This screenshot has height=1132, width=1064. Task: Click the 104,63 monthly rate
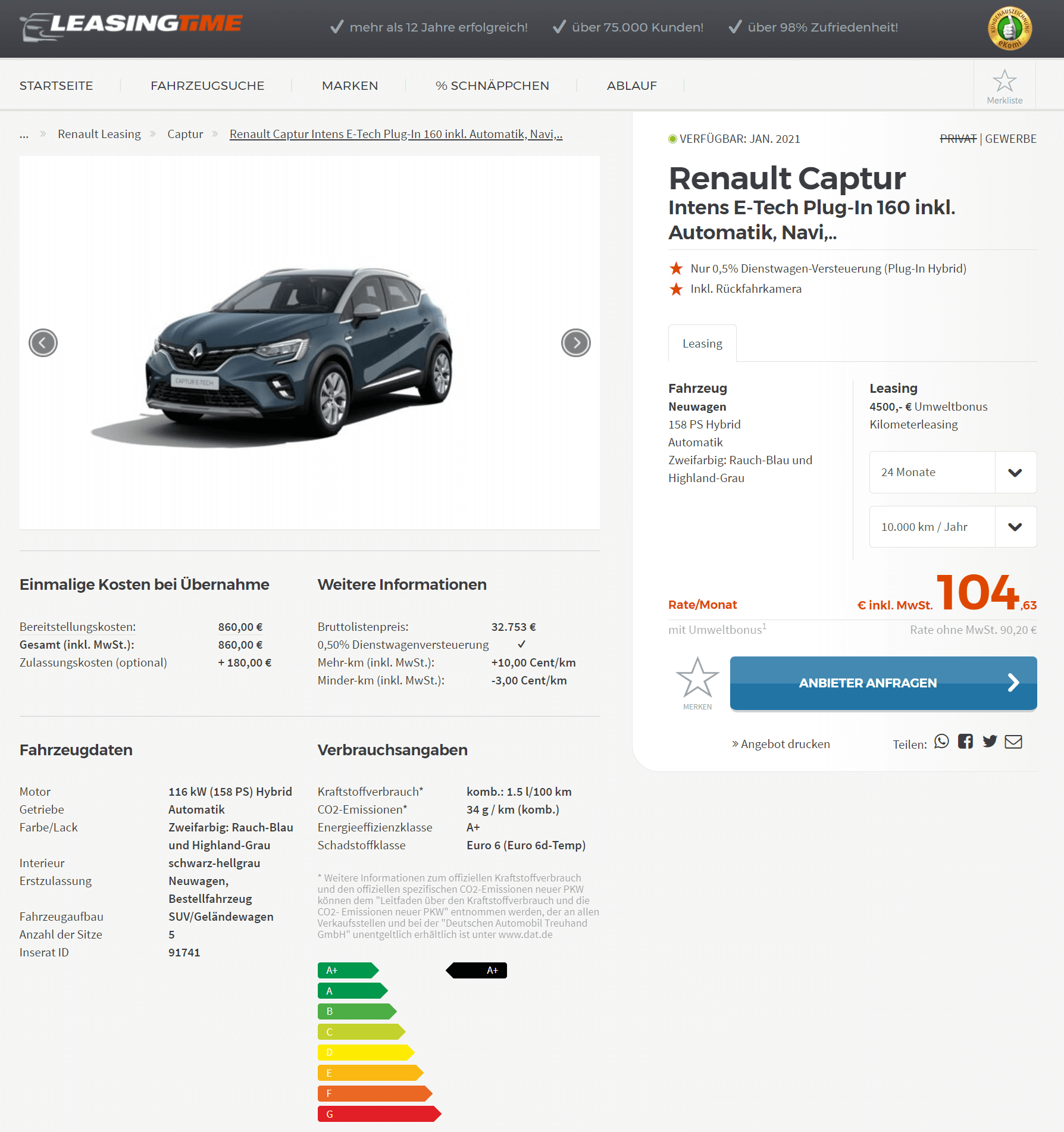987,593
